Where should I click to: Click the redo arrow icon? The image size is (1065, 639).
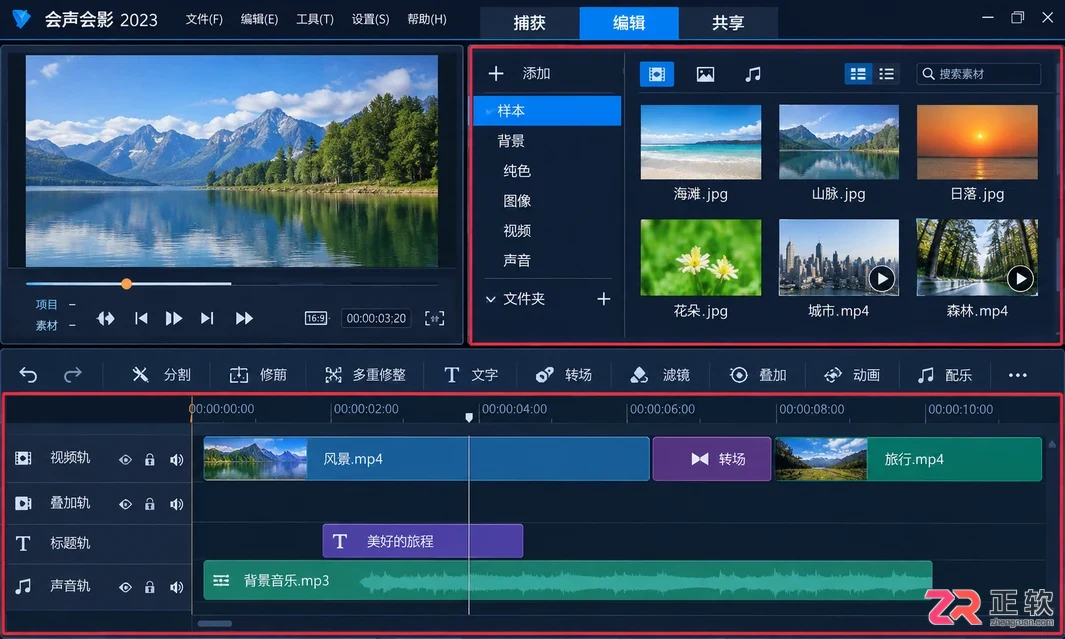73,374
